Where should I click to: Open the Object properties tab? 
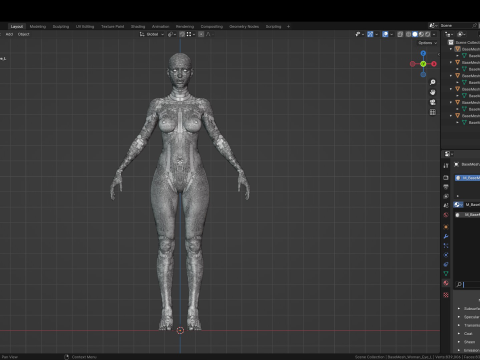point(446,227)
